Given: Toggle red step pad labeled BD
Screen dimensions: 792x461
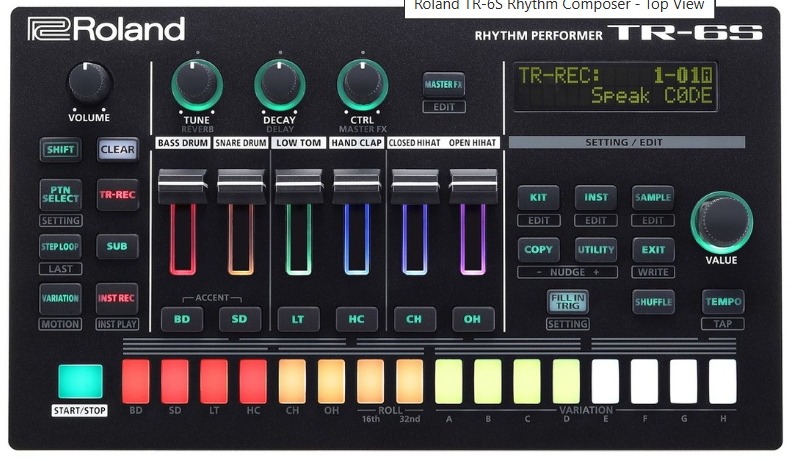Looking at the screenshot, I should [x=135, y=381].
